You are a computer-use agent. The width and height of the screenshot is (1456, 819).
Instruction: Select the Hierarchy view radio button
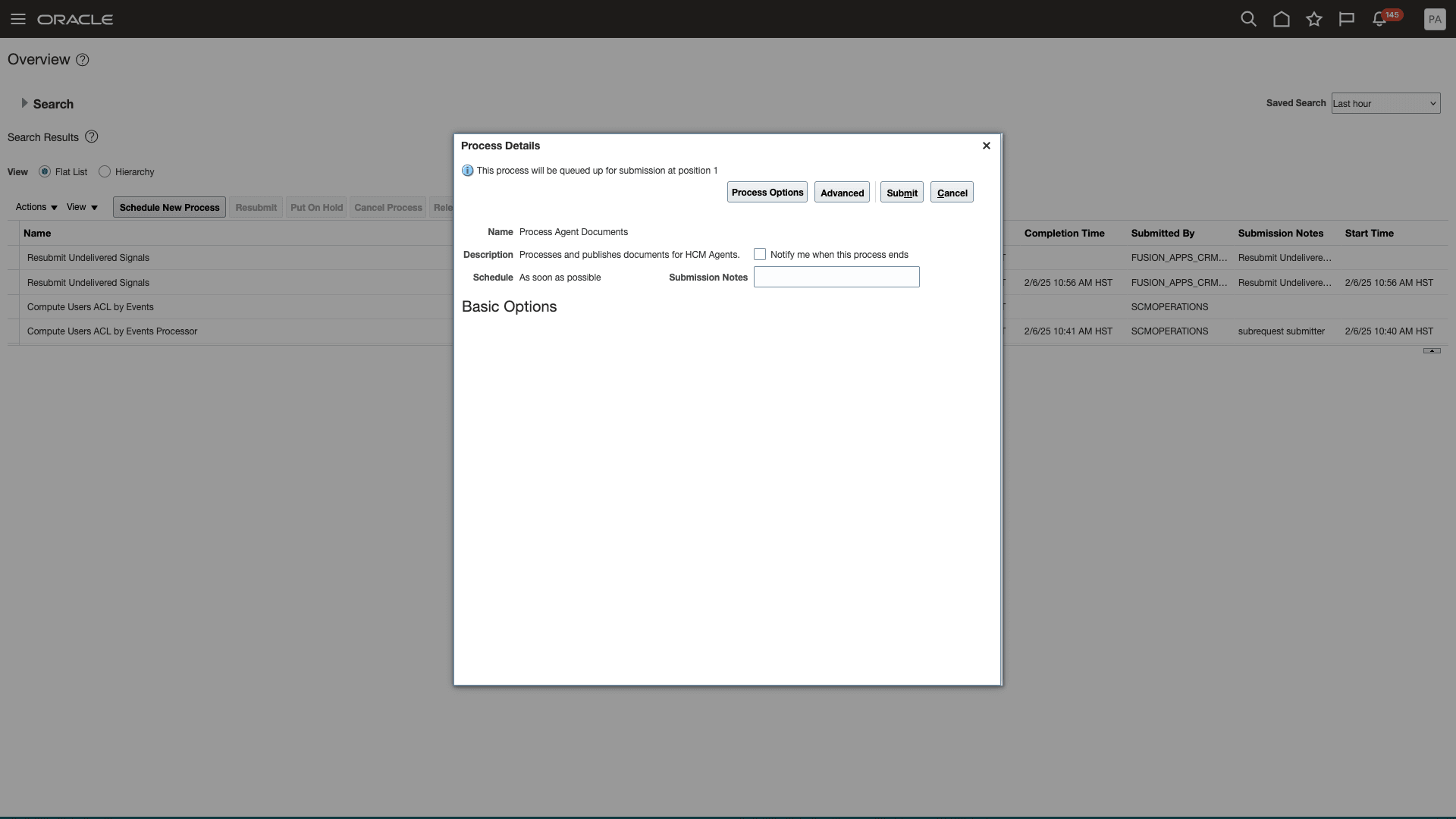point(105,172)
